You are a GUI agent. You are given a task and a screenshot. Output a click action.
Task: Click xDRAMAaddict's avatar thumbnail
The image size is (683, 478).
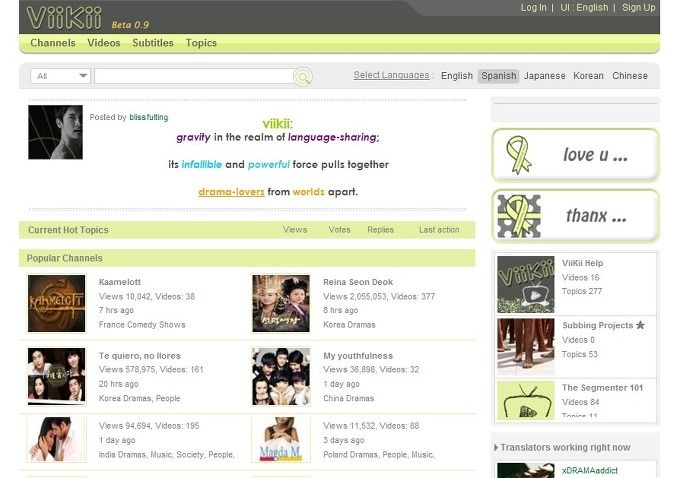pos(526,471)
